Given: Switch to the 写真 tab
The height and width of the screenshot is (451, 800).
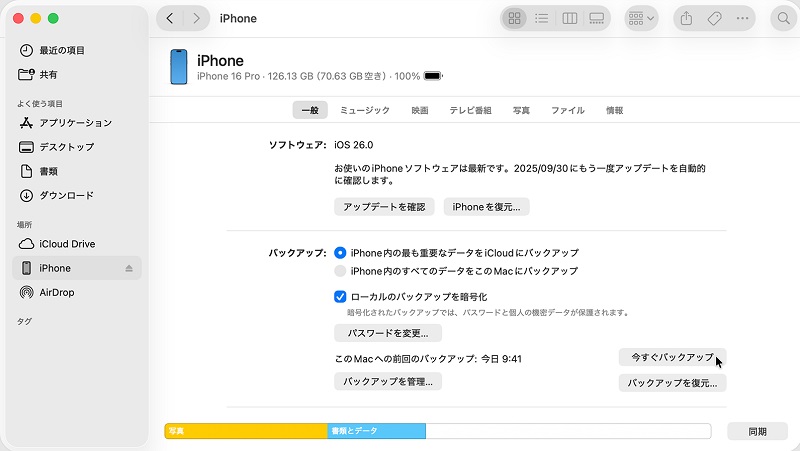Looking at the screenshot, I should pos(521,110).
